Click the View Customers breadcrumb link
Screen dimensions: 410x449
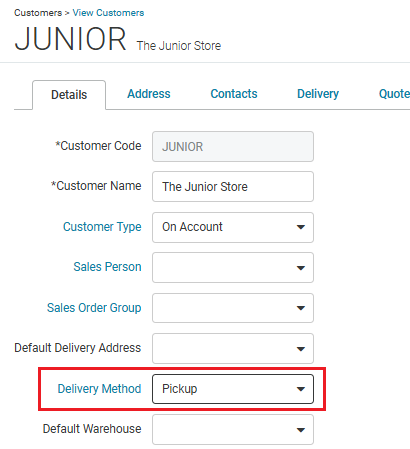[108, 13]
